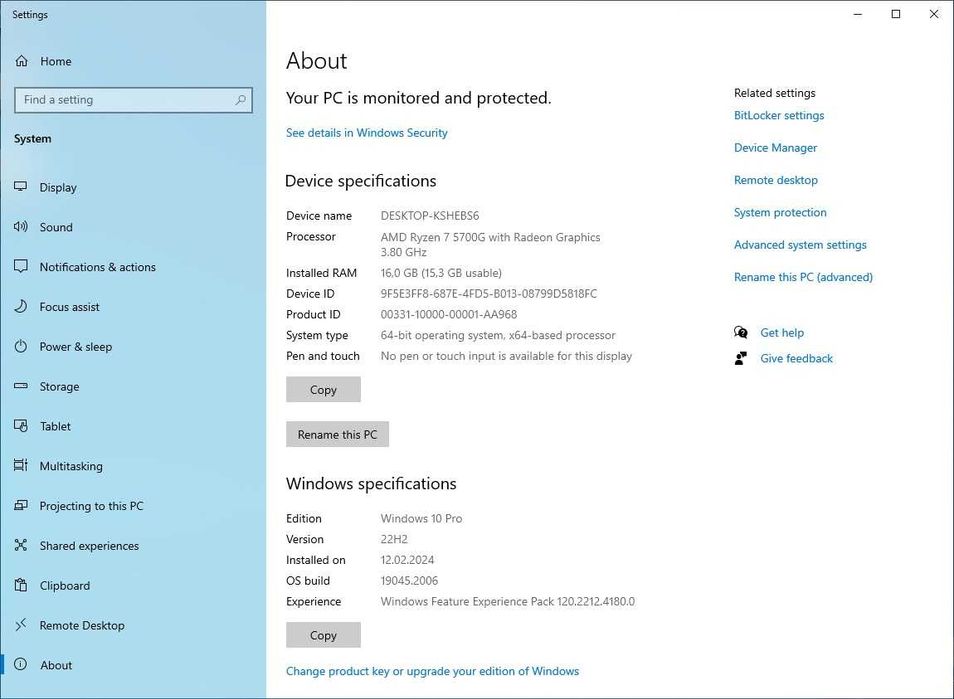This screenshot has height=699, width=954.
Task: Click the search magnifier icon
Action: point(240,100)
